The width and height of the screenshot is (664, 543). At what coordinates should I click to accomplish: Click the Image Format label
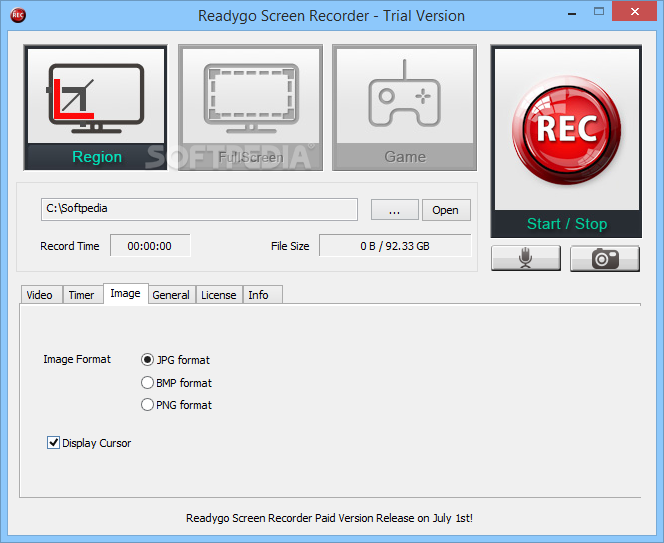pyautogui.click(x=77, y=359)
